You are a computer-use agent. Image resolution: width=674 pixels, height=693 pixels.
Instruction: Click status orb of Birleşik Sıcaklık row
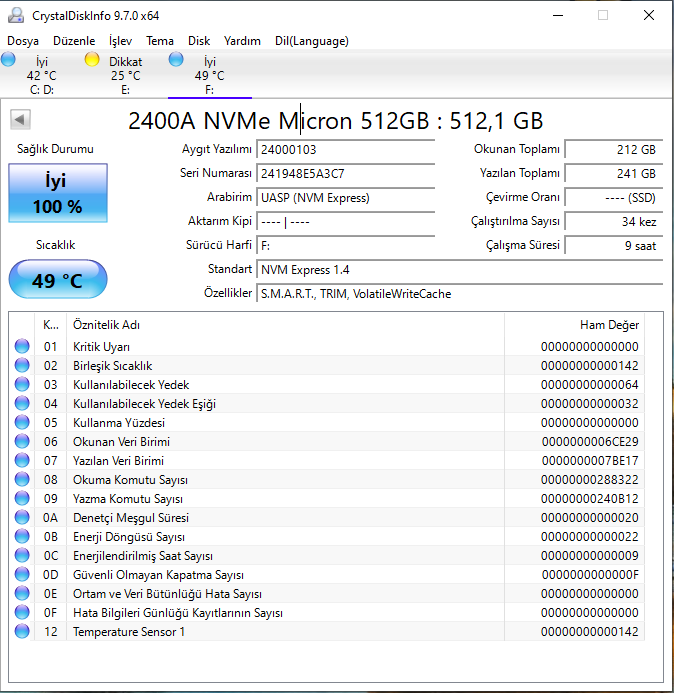[22, 365]
